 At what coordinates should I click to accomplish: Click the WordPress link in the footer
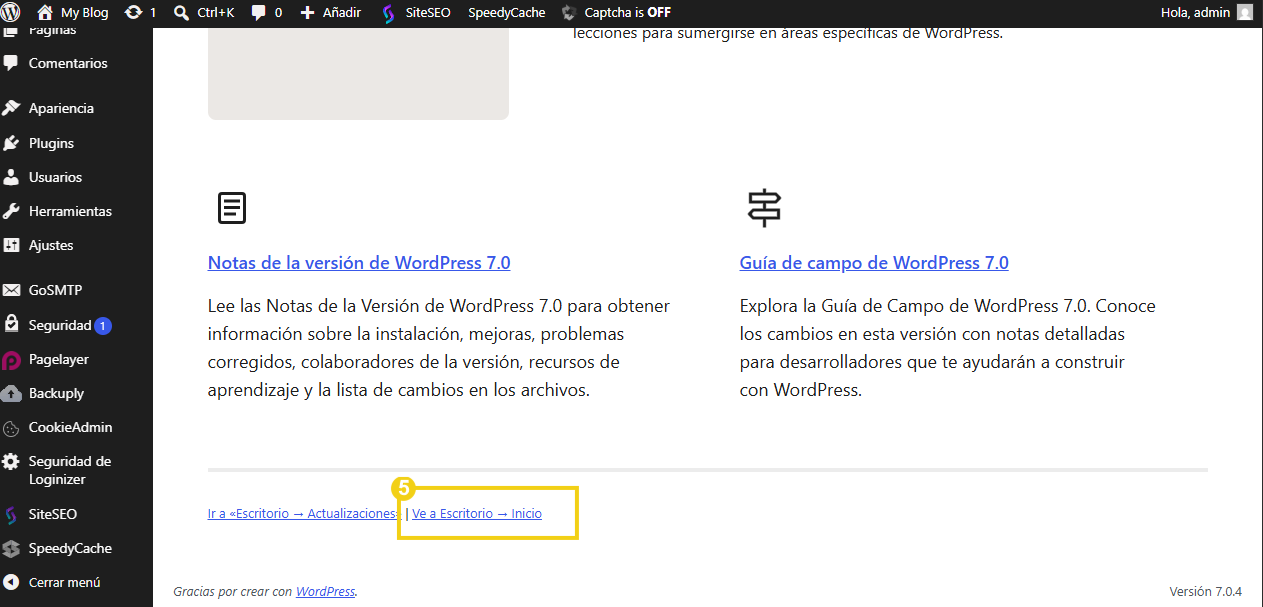[325, 591]
